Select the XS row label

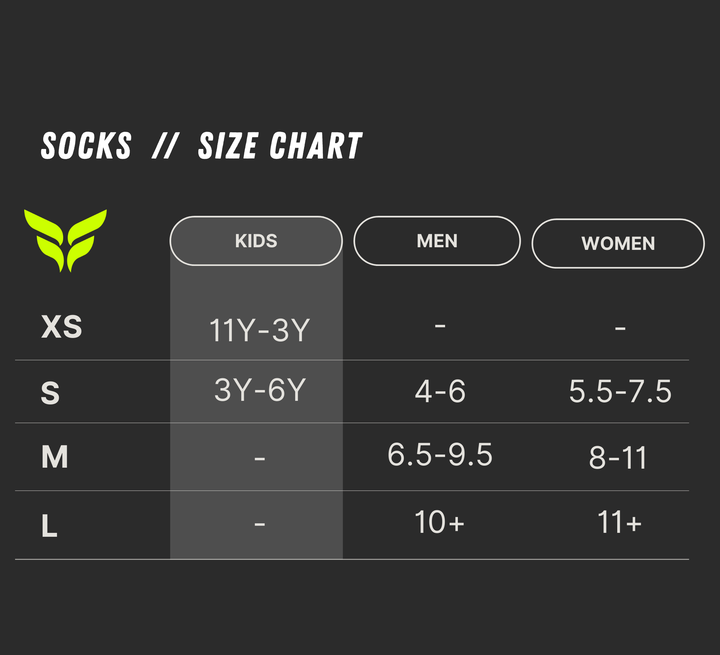(61, 327)
